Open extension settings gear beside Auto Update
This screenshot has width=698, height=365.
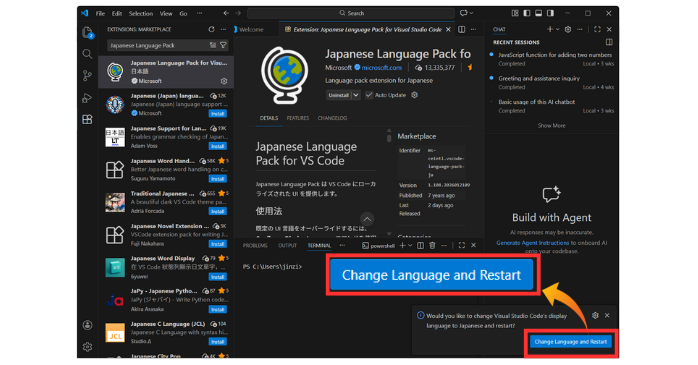pyautogui.click(x=414, y=95)
